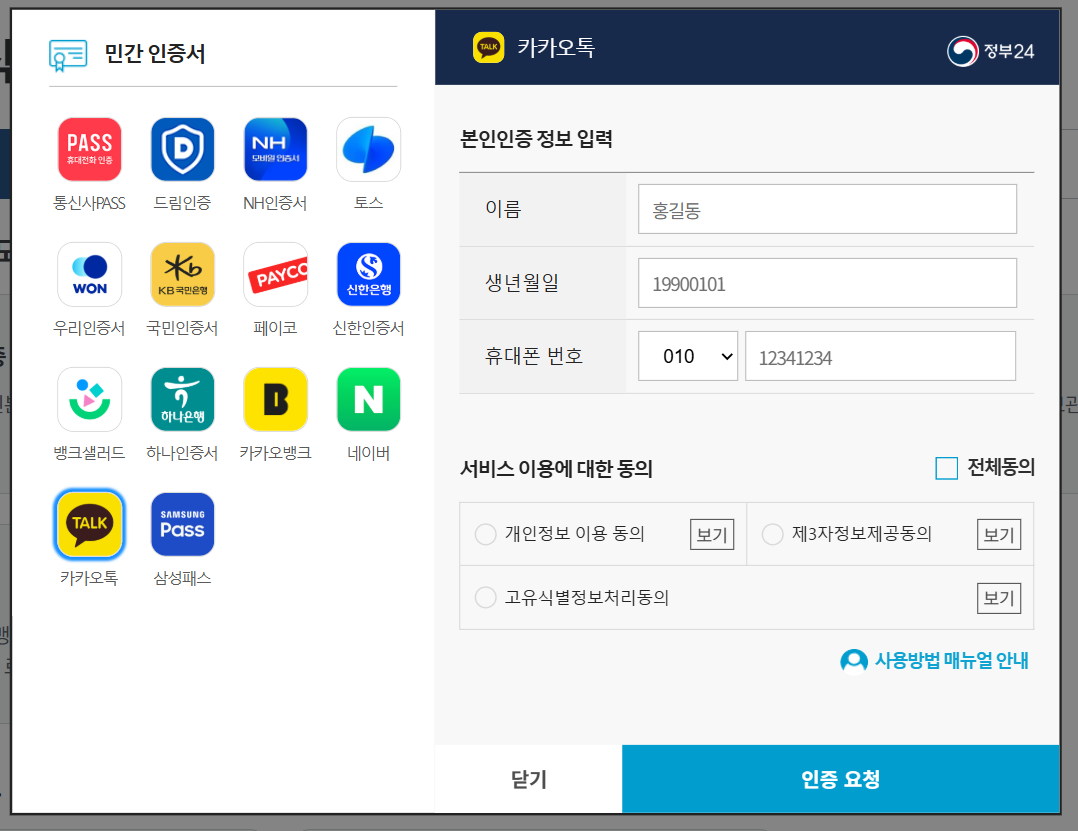
Task: View 개인정보 이용 동의 details via 보기
Action: tap(712, 535)
